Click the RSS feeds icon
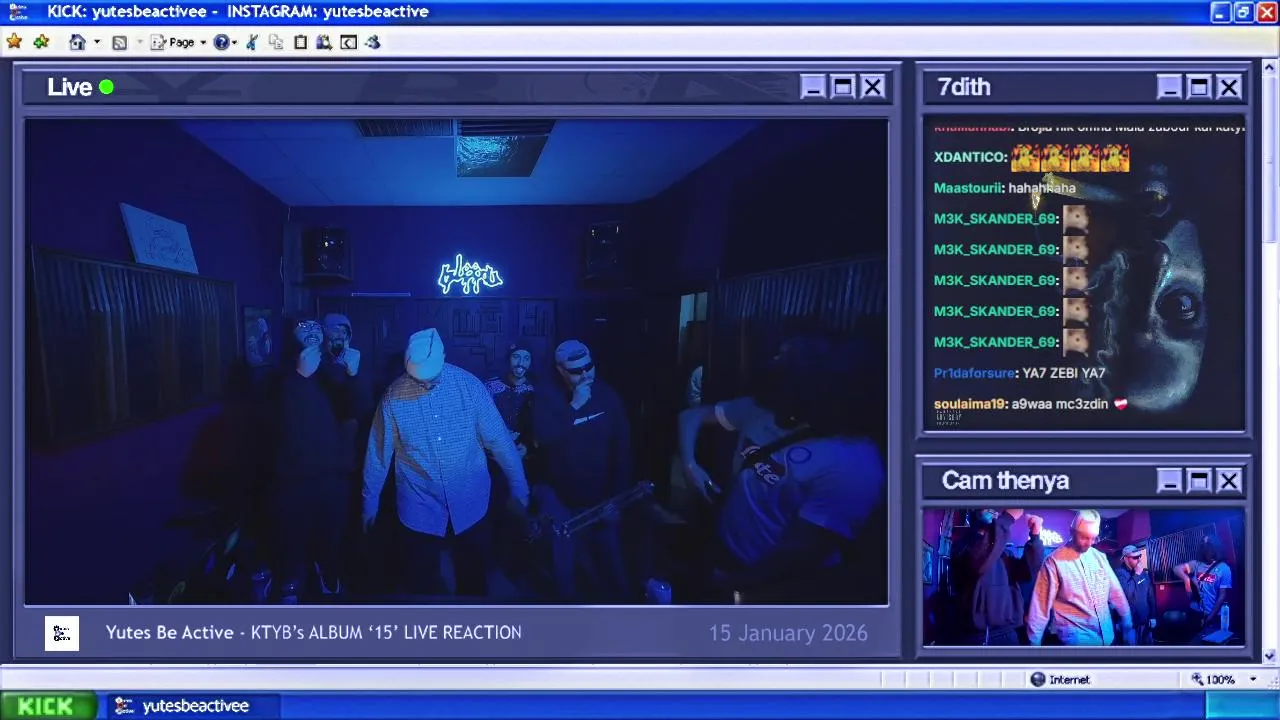Viewport: 1280px width, 720px height. click(x=120, y=42)
